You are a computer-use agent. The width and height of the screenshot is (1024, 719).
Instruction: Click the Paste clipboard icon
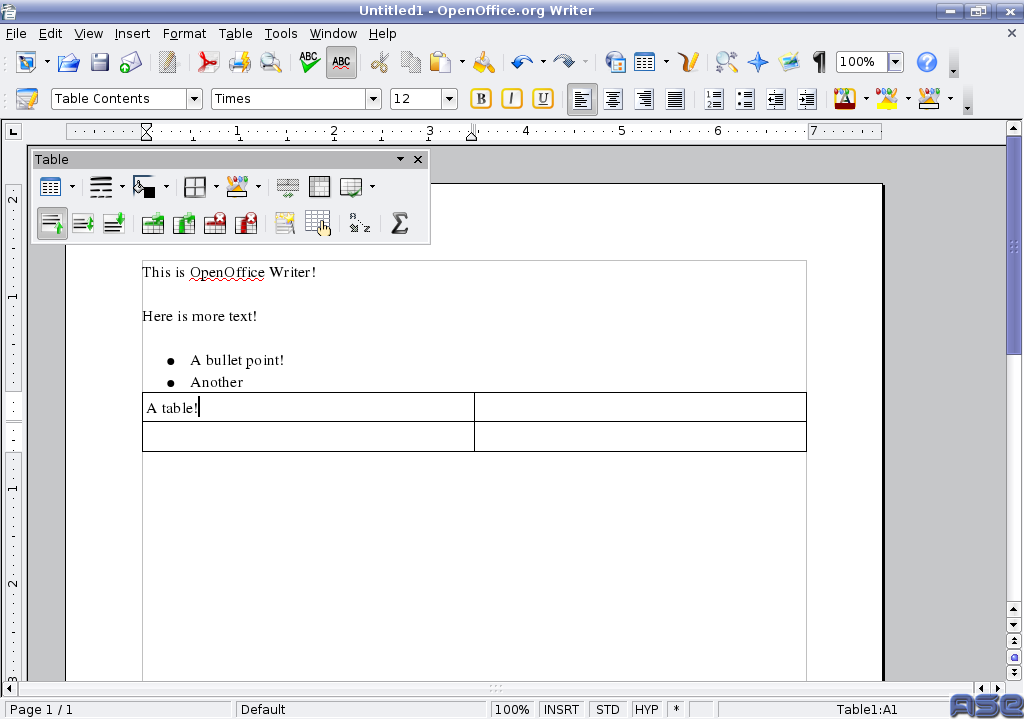coord(441,63)
